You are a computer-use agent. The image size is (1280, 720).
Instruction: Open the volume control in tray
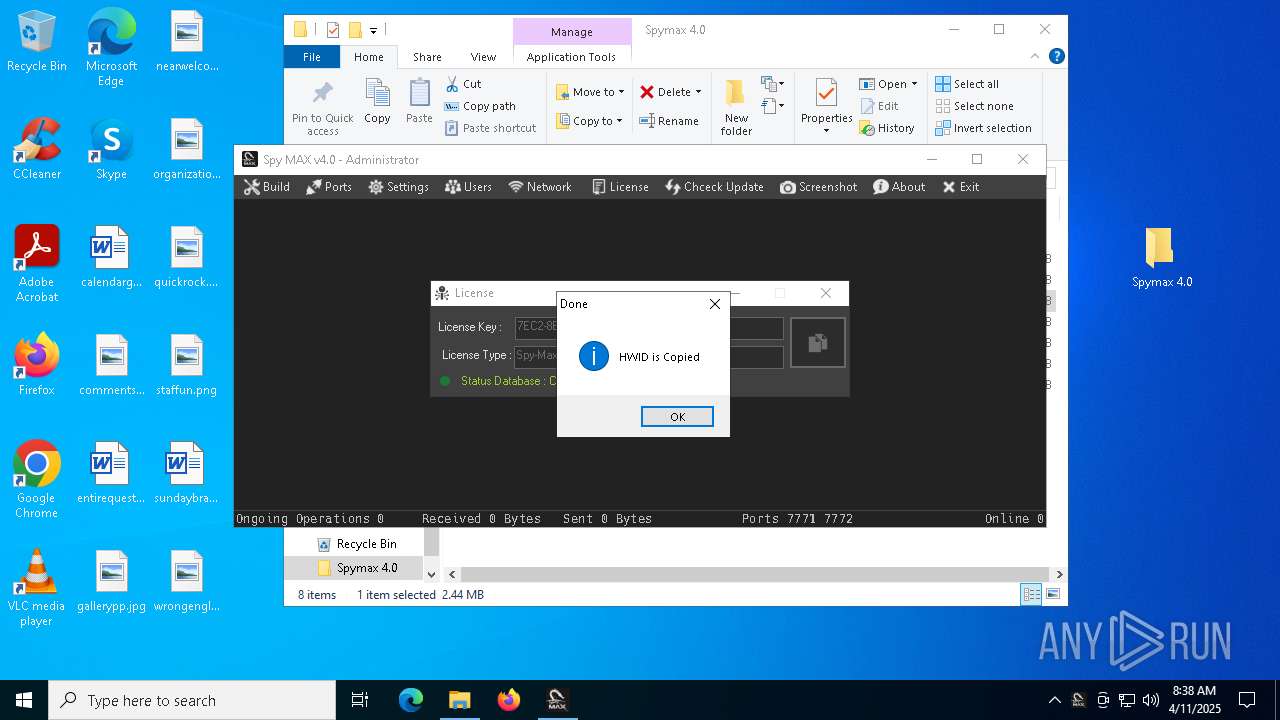1150,700
